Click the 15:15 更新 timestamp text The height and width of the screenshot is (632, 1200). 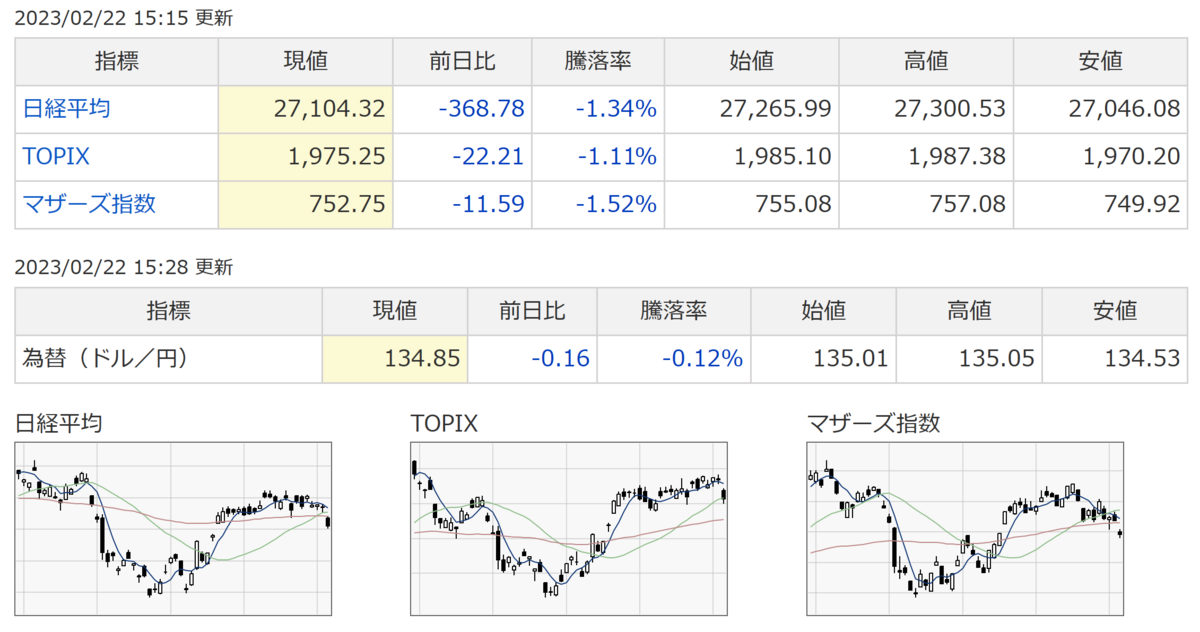pyautogui.click(x=127, y=18)
